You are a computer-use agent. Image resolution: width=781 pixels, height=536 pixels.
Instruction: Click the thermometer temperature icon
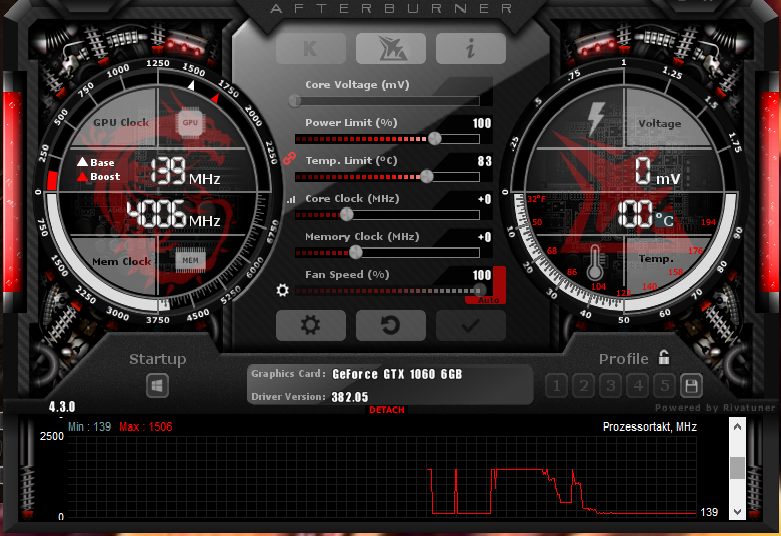(x=595, y=263)
